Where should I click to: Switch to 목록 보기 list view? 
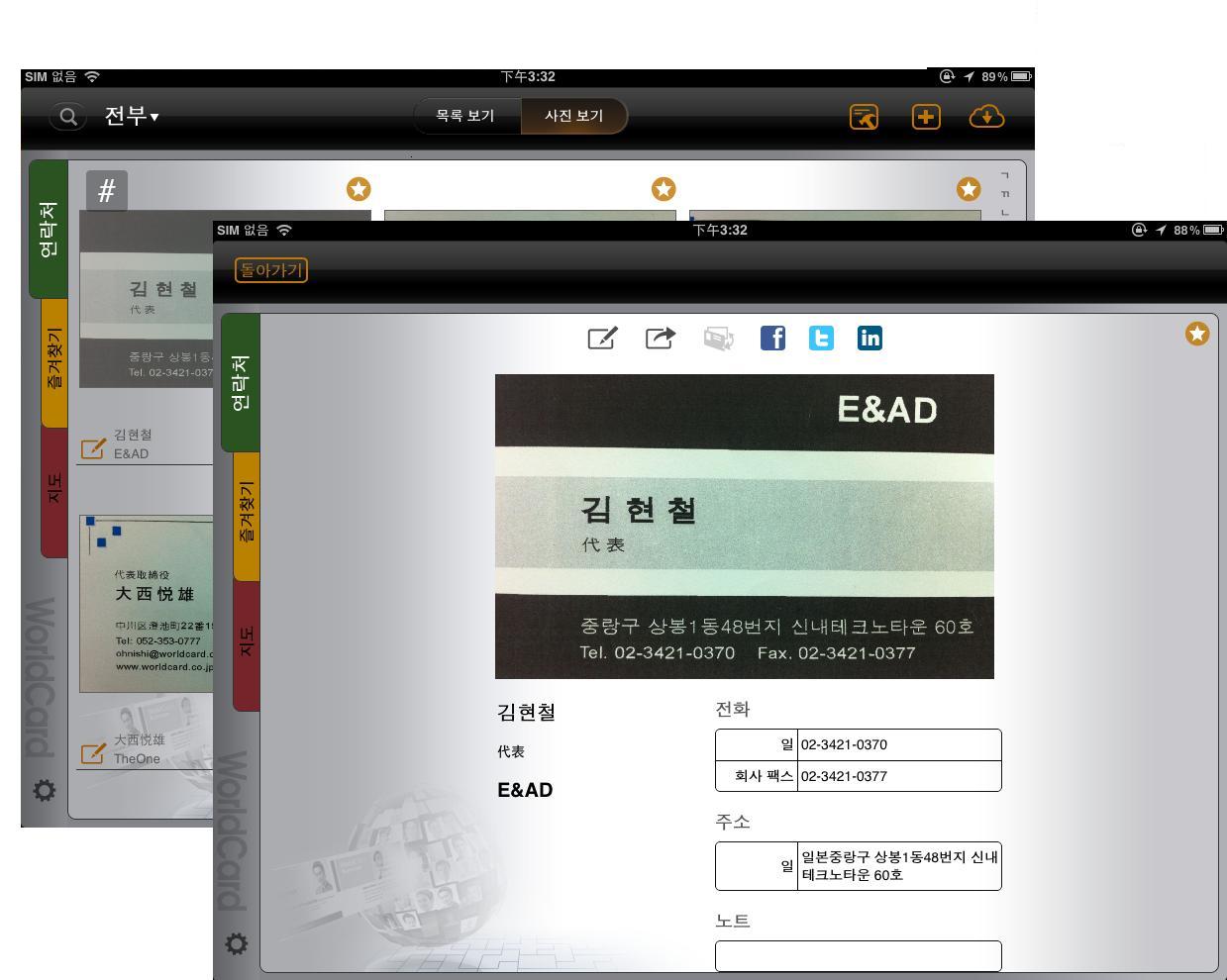pyautogui.click(x=465, y=116)
